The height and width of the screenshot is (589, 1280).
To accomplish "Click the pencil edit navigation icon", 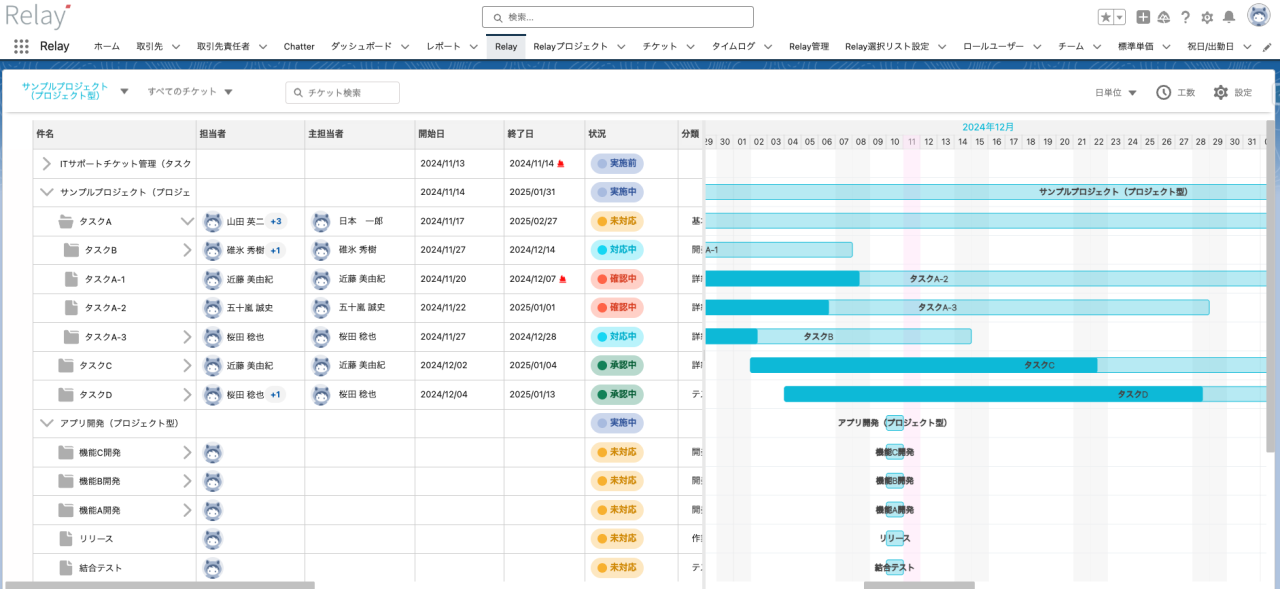I will pos(1267,47).
